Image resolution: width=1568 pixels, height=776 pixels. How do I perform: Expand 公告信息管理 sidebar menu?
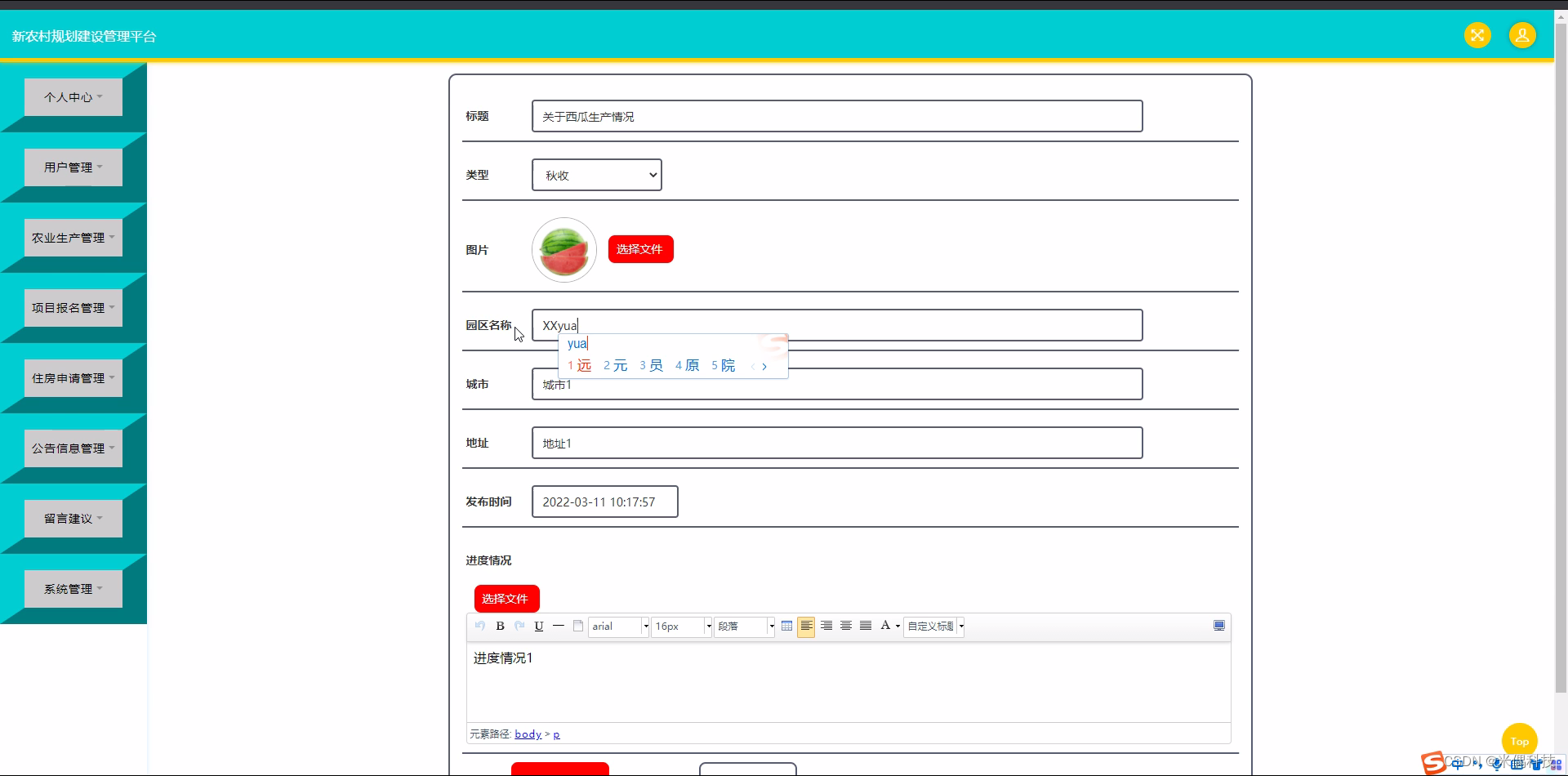click(73, 448)
